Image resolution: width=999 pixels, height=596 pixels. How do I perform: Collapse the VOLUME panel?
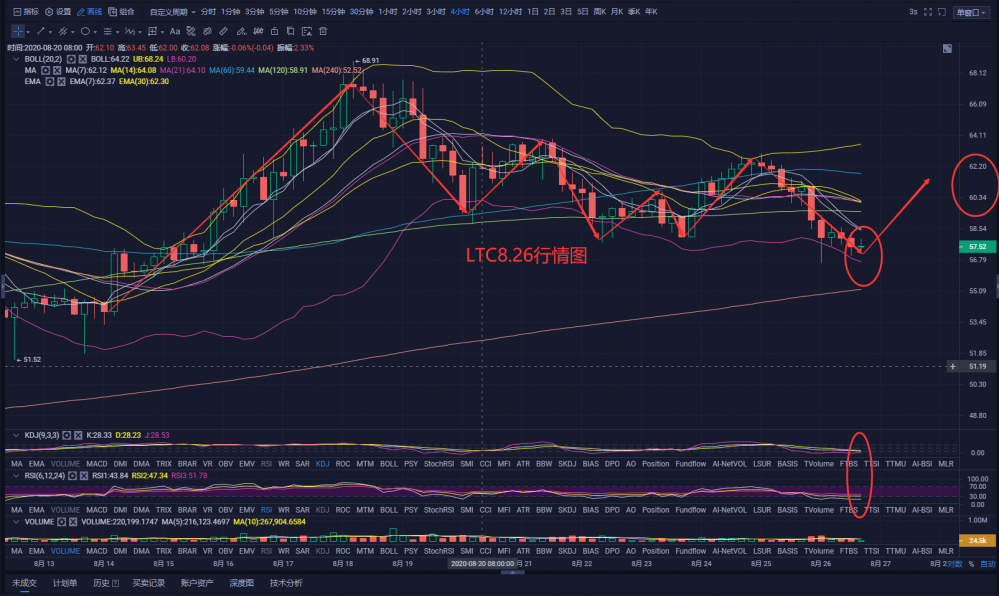pos(16,521)
